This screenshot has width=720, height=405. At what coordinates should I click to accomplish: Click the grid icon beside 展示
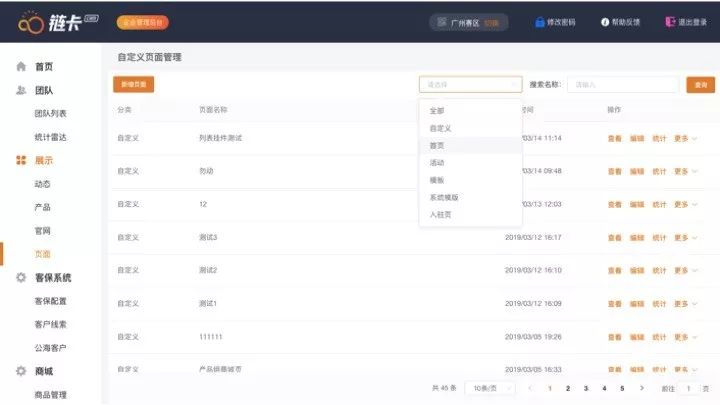21,160
